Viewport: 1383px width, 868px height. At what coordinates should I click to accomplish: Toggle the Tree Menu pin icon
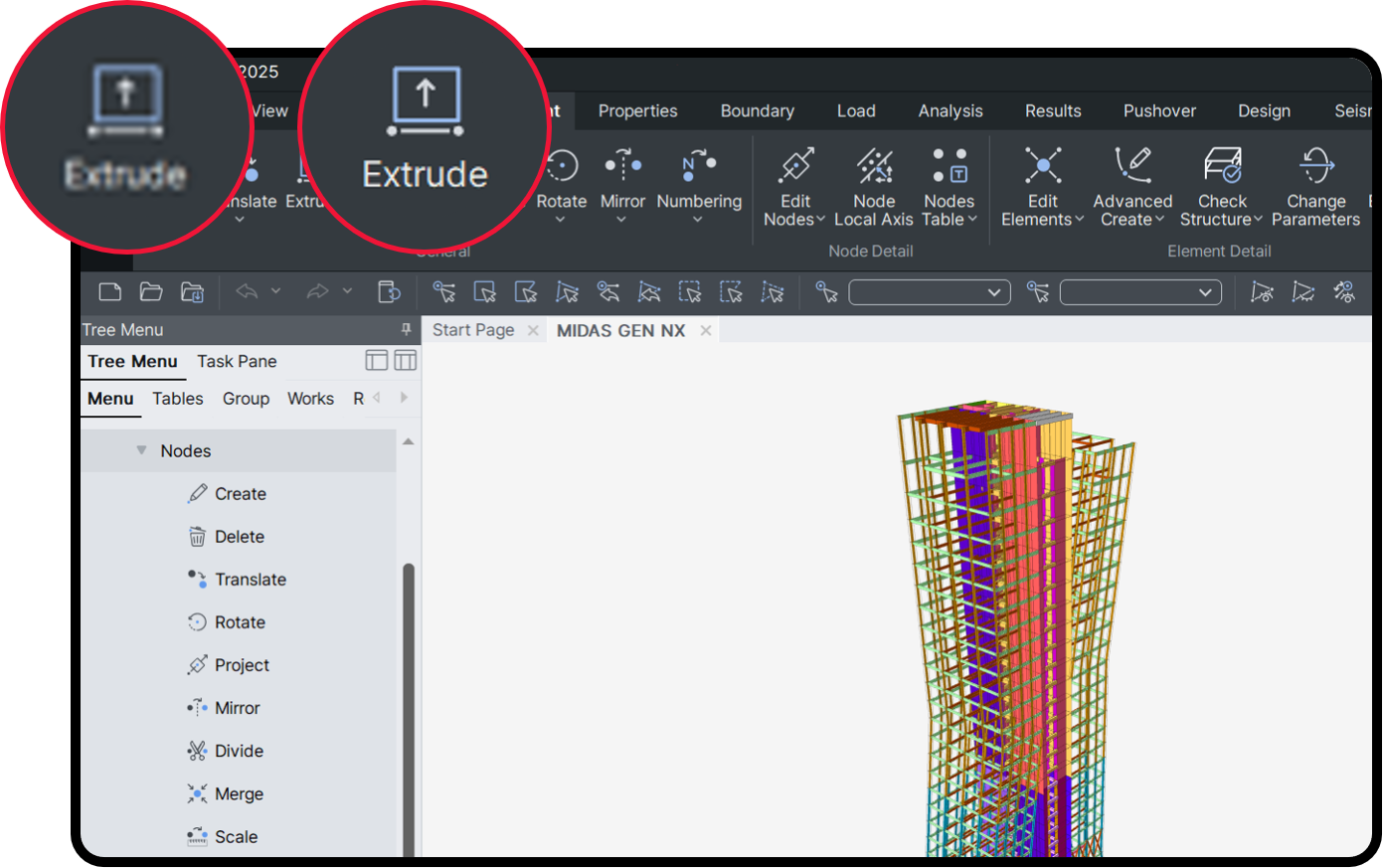pyautogui.click(x=406, y=329)
